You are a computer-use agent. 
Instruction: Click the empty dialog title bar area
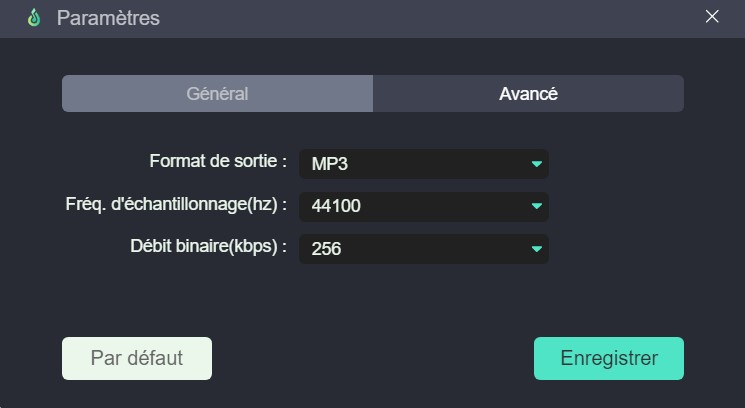tap(428, 18)
